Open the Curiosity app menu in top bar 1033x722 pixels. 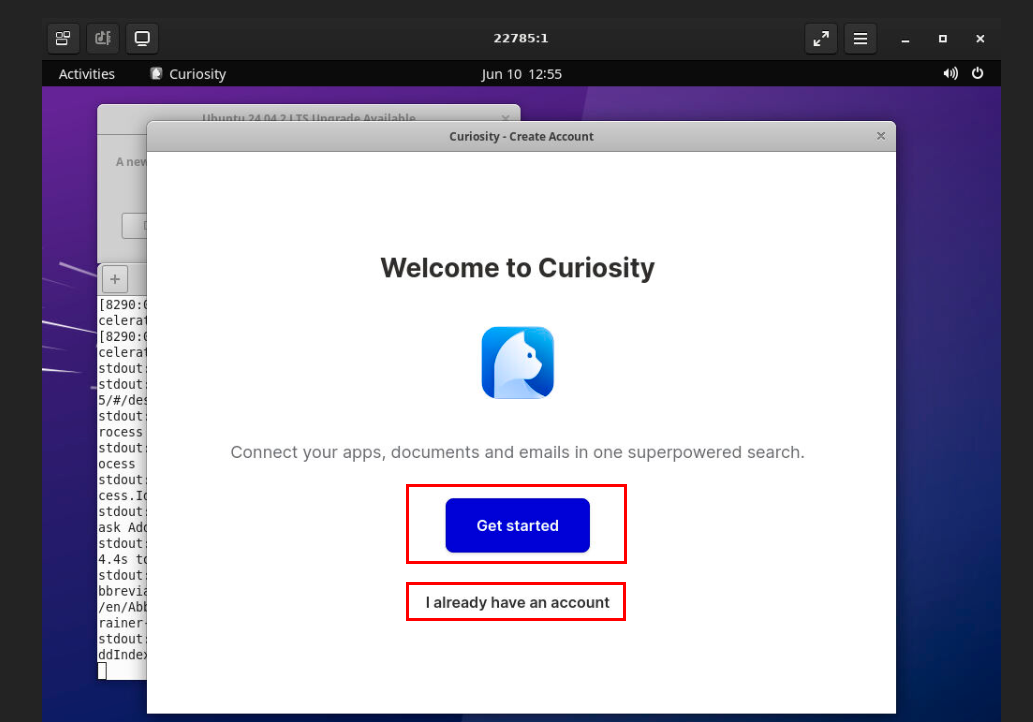point(188,74)
